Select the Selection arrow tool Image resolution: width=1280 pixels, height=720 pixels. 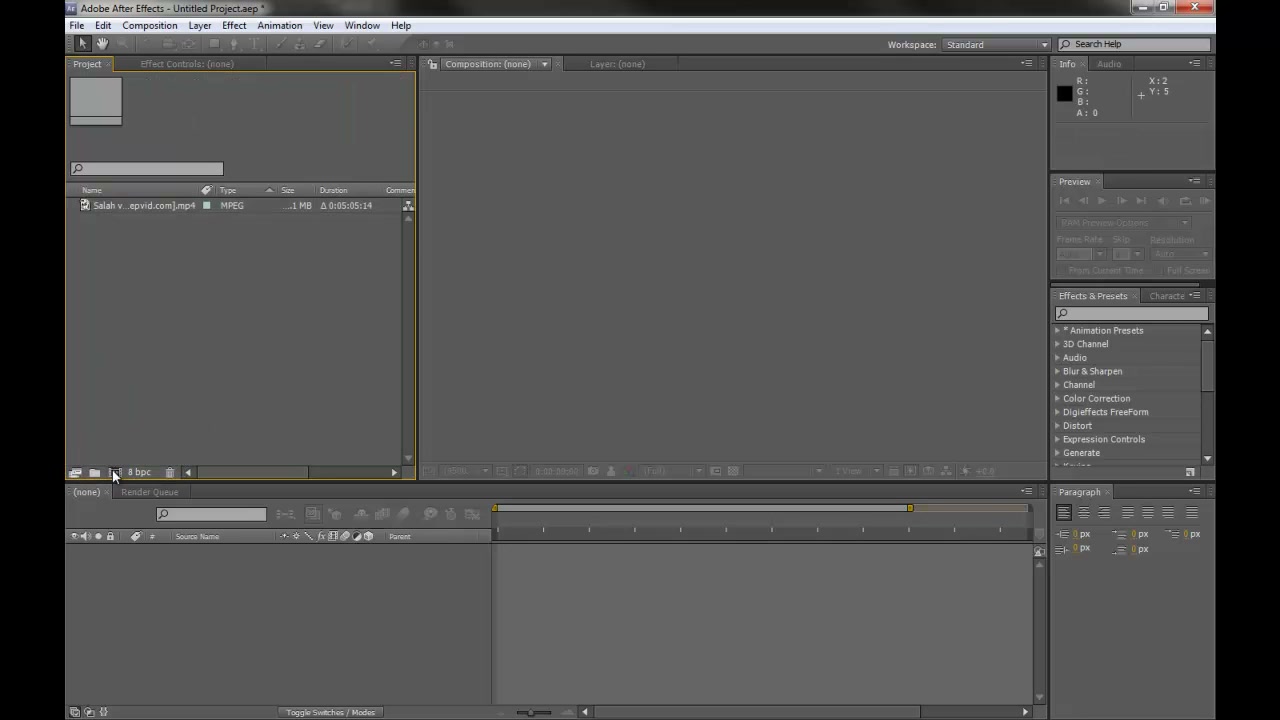tap(83, 44)
